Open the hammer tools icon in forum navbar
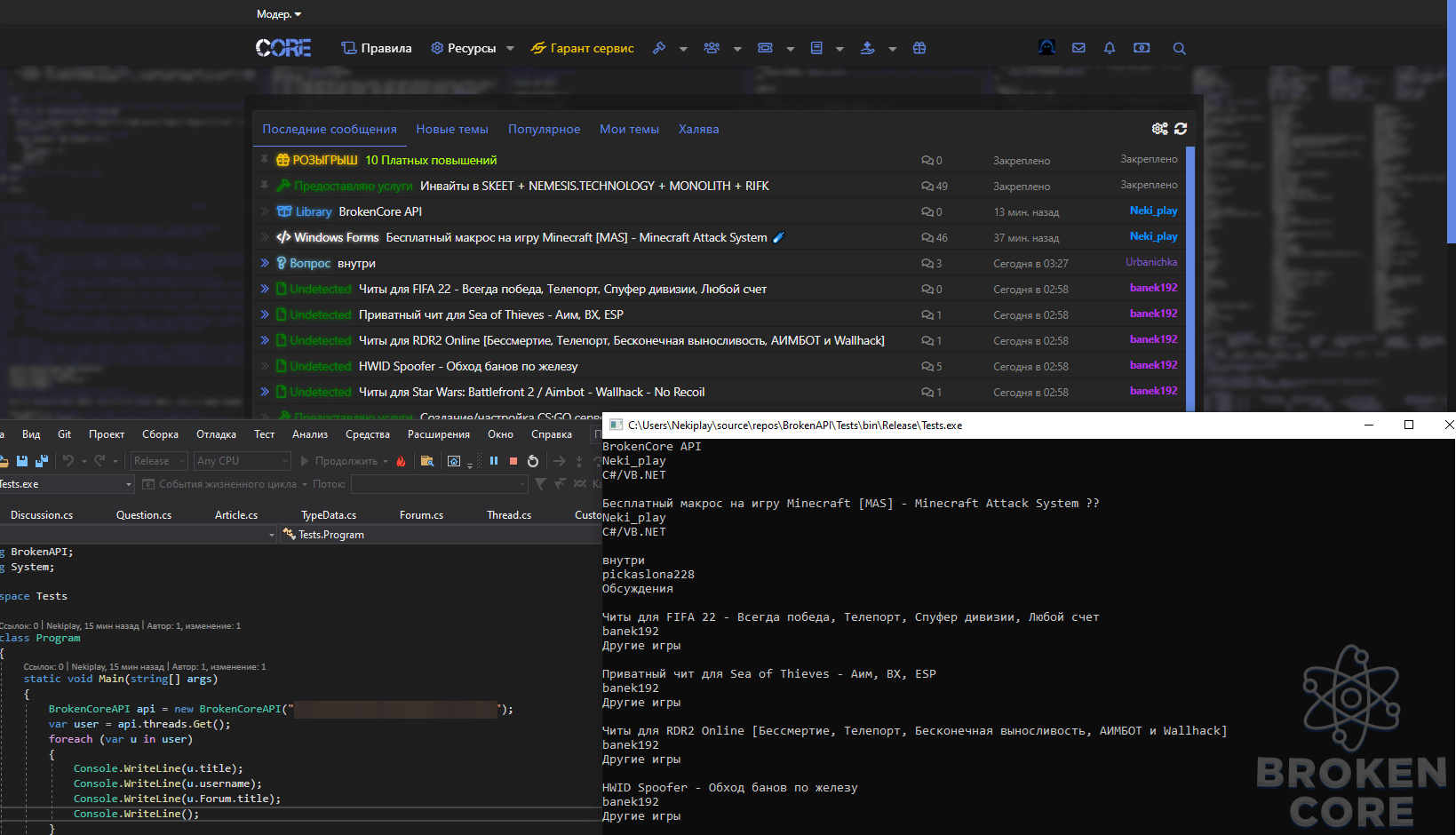 [659, 48]
